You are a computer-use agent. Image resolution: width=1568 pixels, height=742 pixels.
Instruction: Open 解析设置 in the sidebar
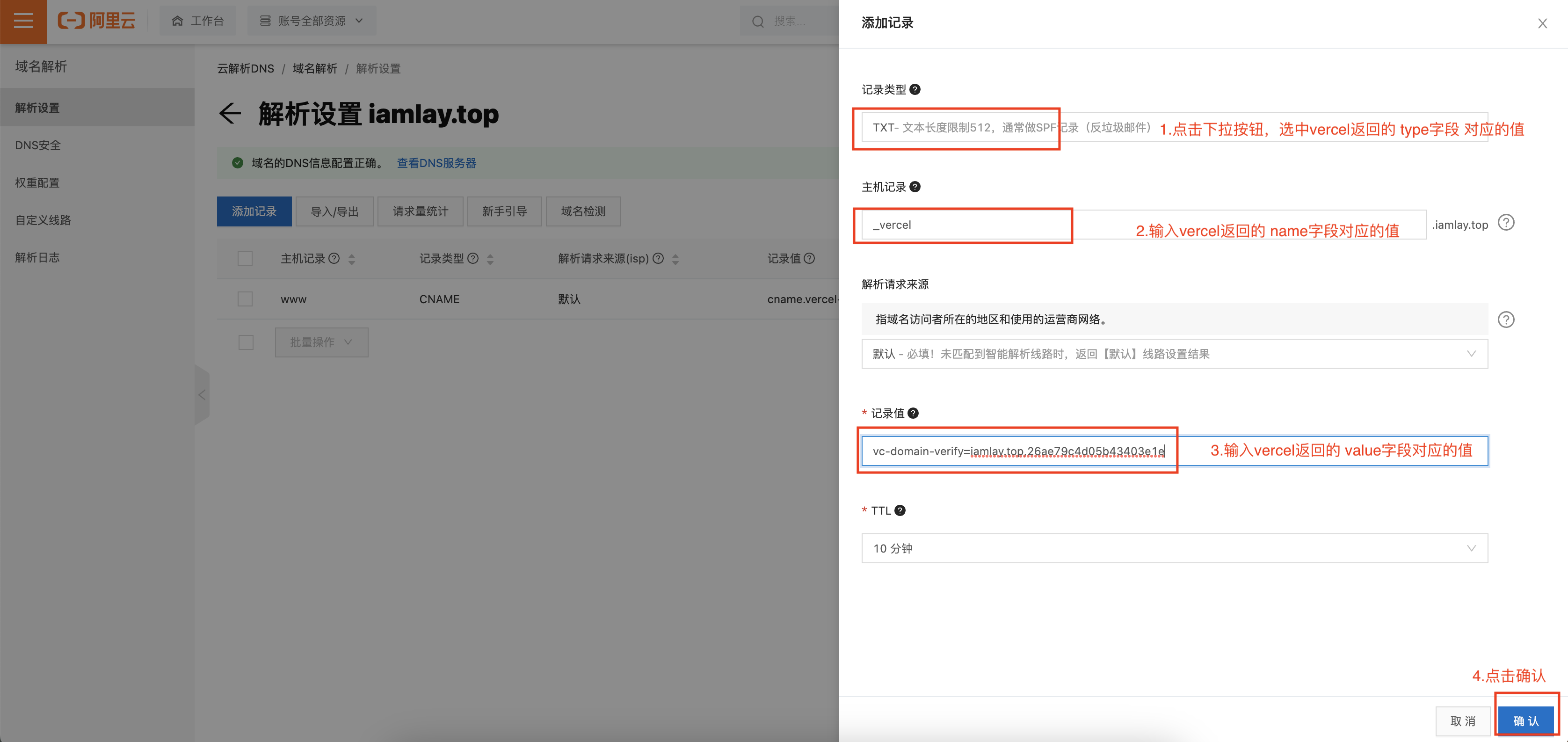point(97,108)
